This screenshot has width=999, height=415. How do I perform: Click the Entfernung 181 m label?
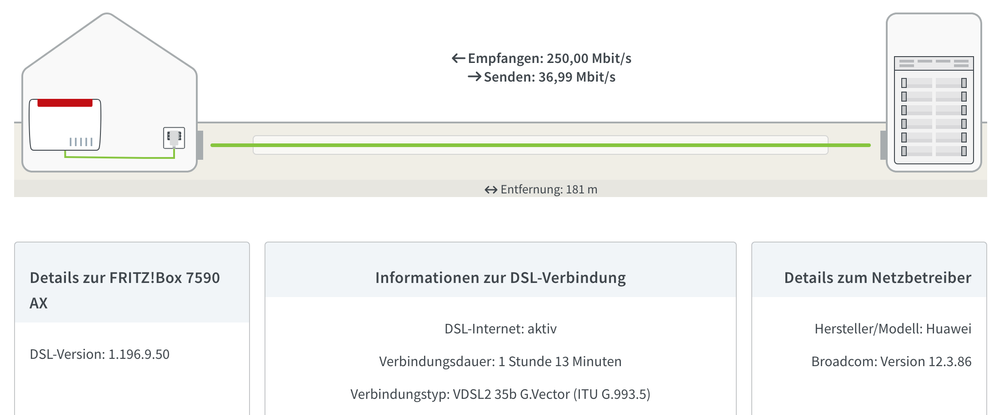[x=549, y=189]
